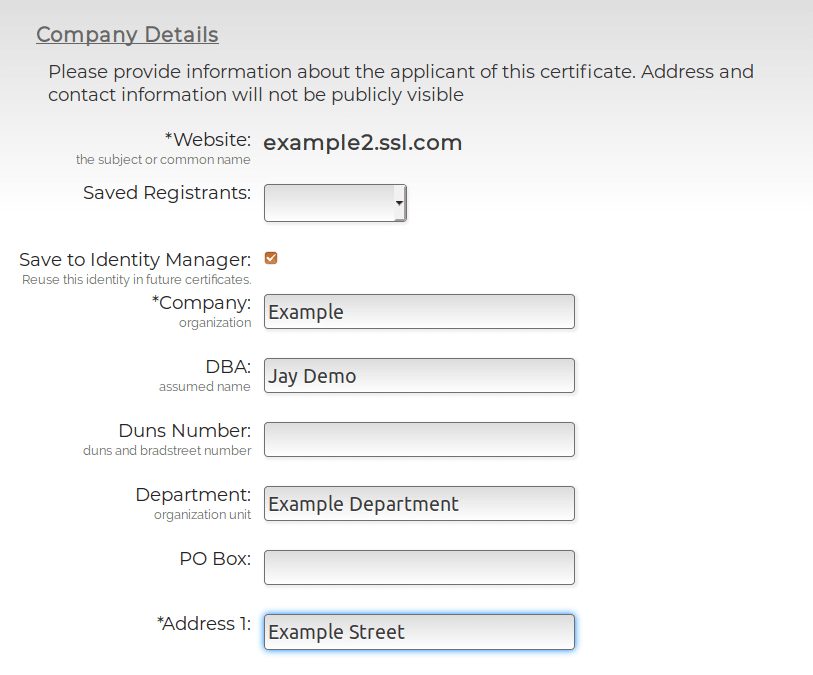The width and height of the screenshot is (813, 675).
Task: Click the Company Details heading
Action: 127,35
